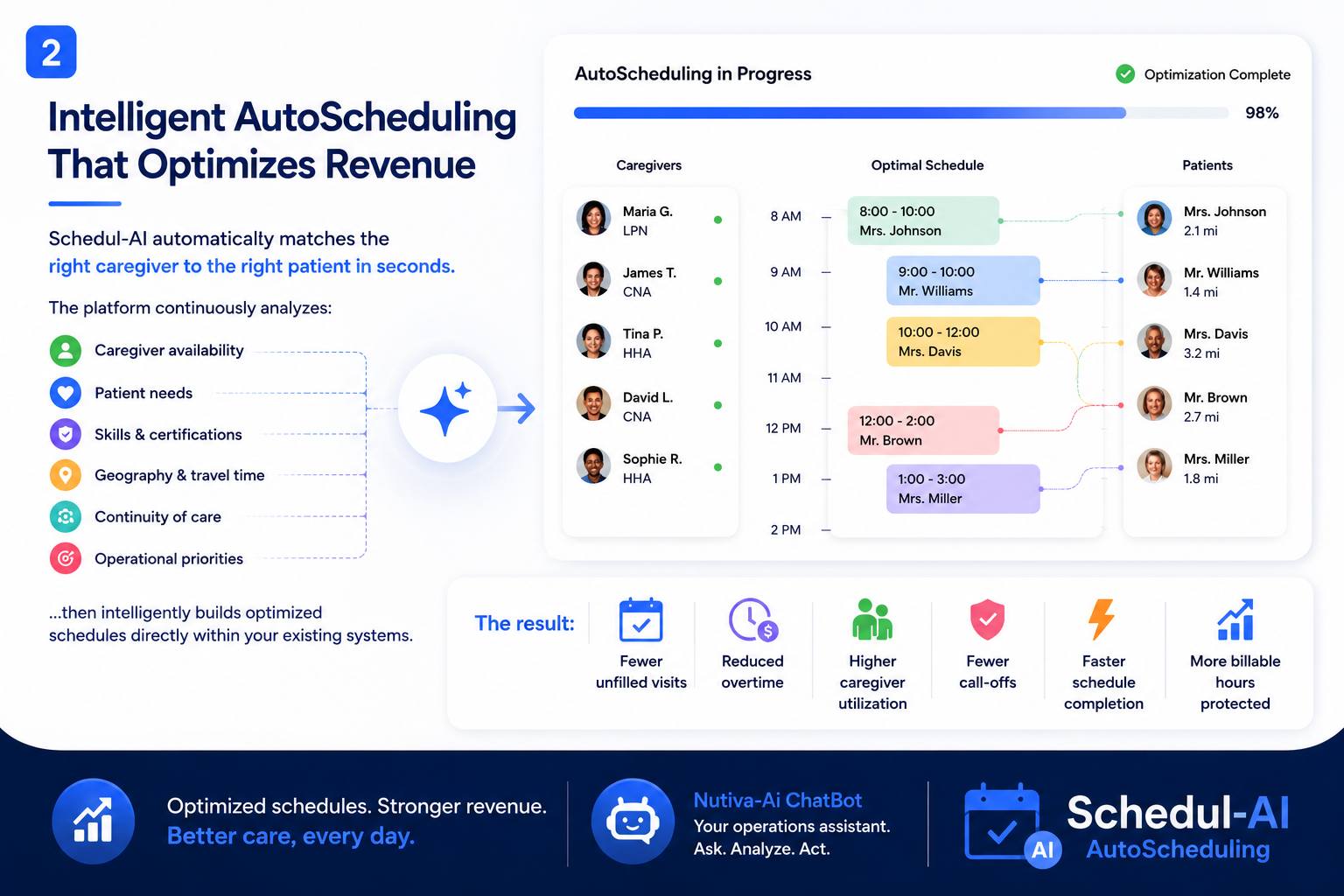Click the AI sparkle icon in the white circle
This screenshot has width=1344, height=896.
[x=447, y=408]
